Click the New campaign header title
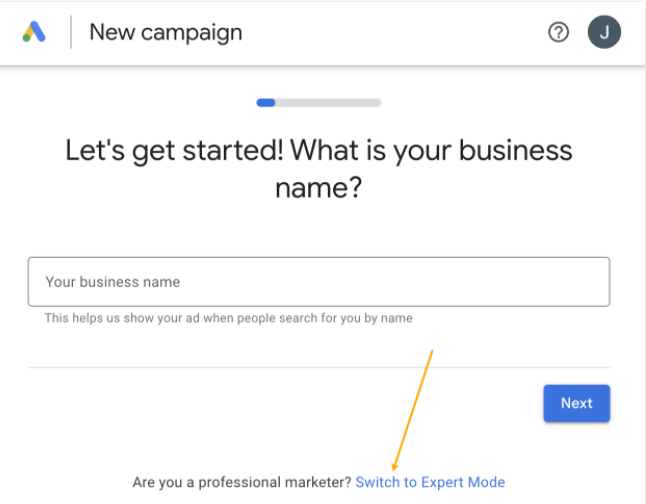 pyautogui.click(x=166, y=32)
